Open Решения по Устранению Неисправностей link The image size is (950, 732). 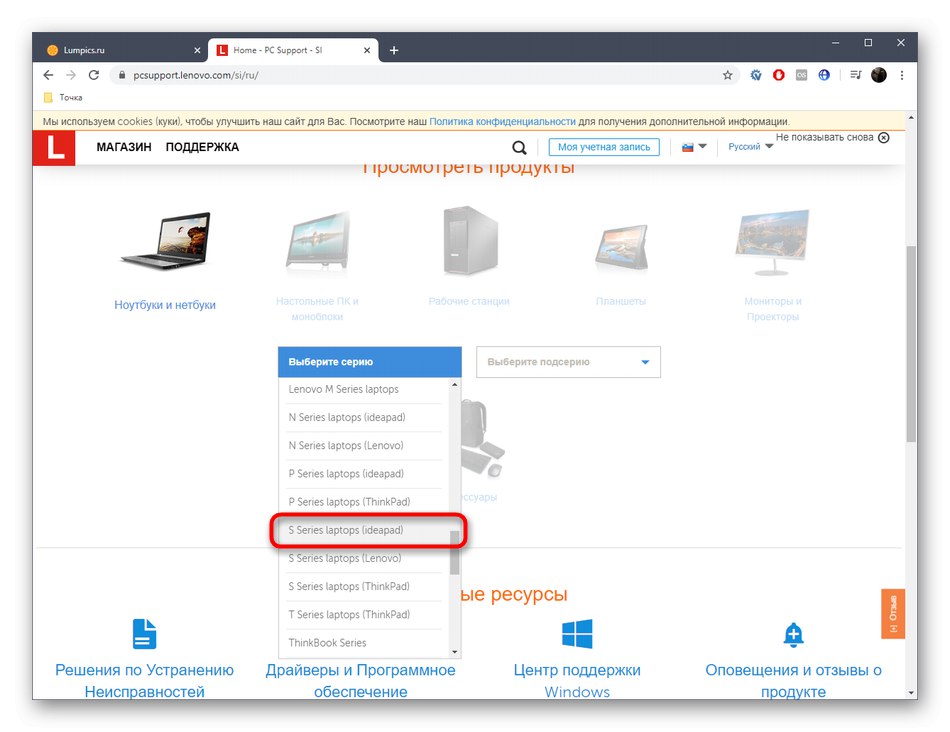(144, 680)
